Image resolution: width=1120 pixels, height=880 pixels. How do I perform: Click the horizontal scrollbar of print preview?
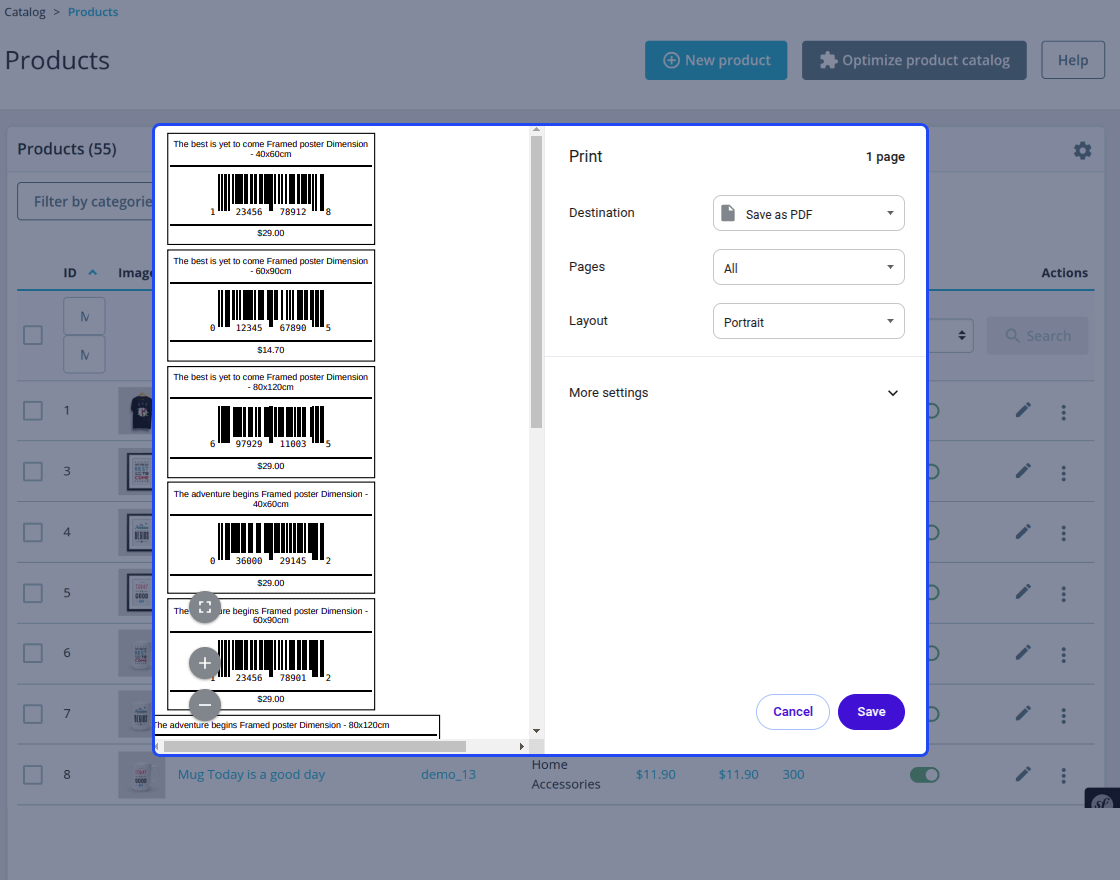pyautogui.click(x=315, y=746)
